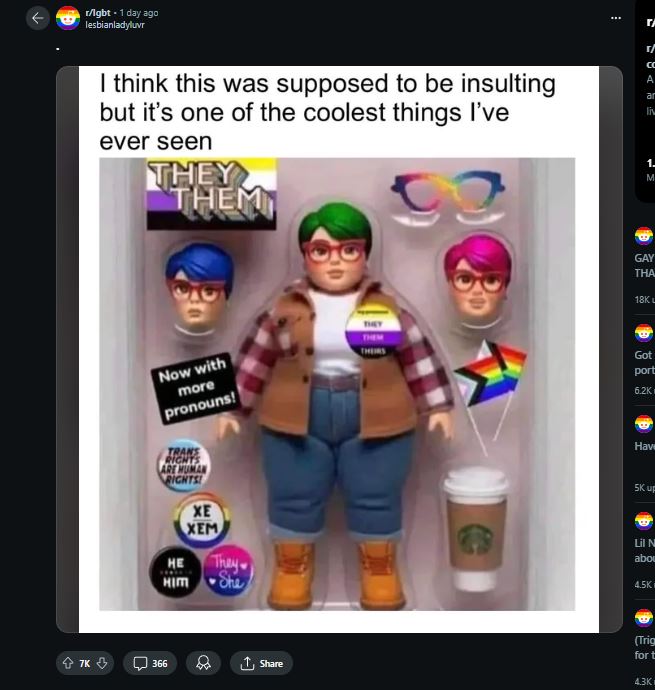The image size is (655, 690).
Task: Open the 366 comments
Action: (150, 663)
